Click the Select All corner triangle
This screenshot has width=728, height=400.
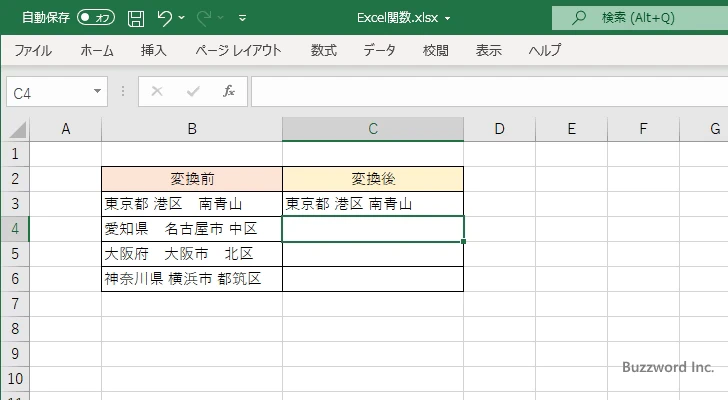click(16, 129)
